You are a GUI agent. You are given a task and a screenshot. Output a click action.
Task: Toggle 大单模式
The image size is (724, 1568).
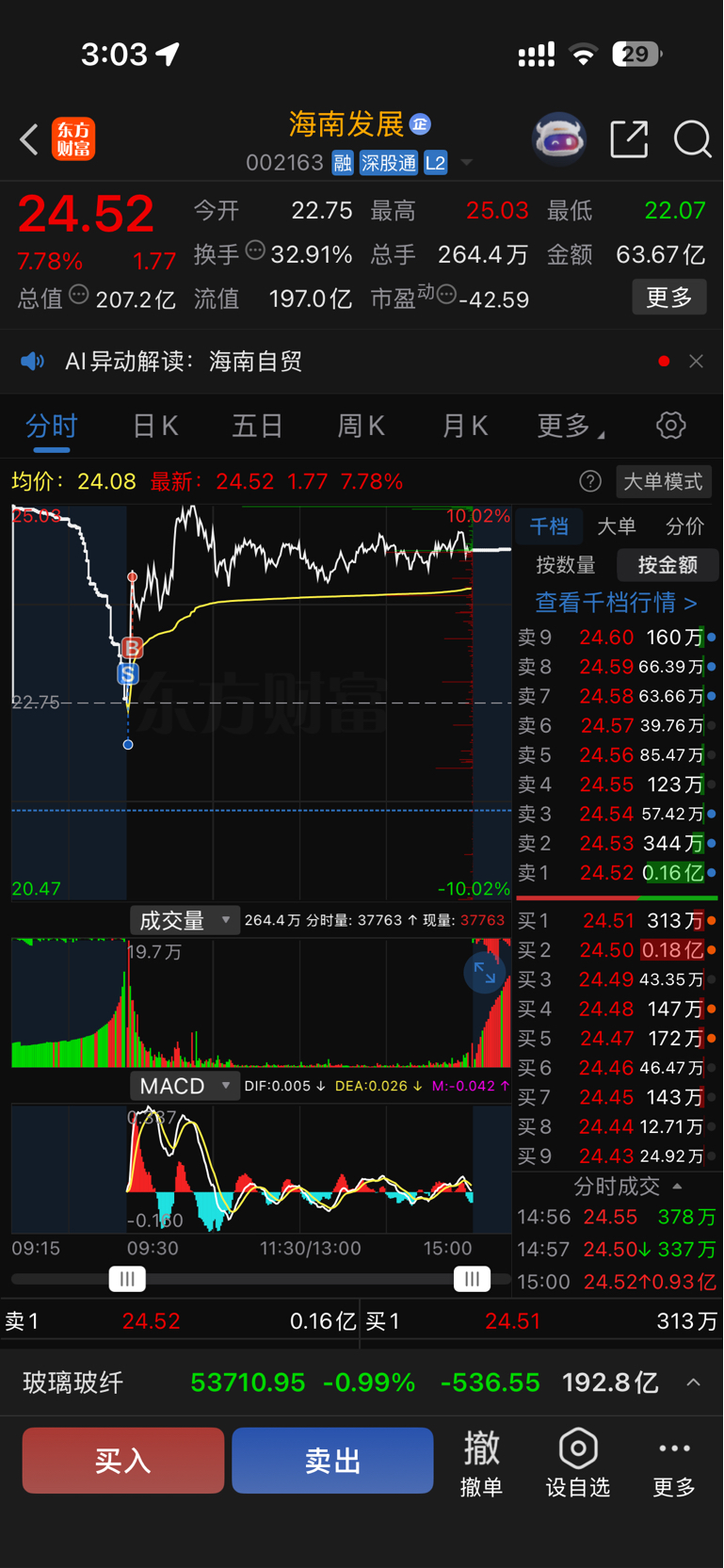coord(663,482)
